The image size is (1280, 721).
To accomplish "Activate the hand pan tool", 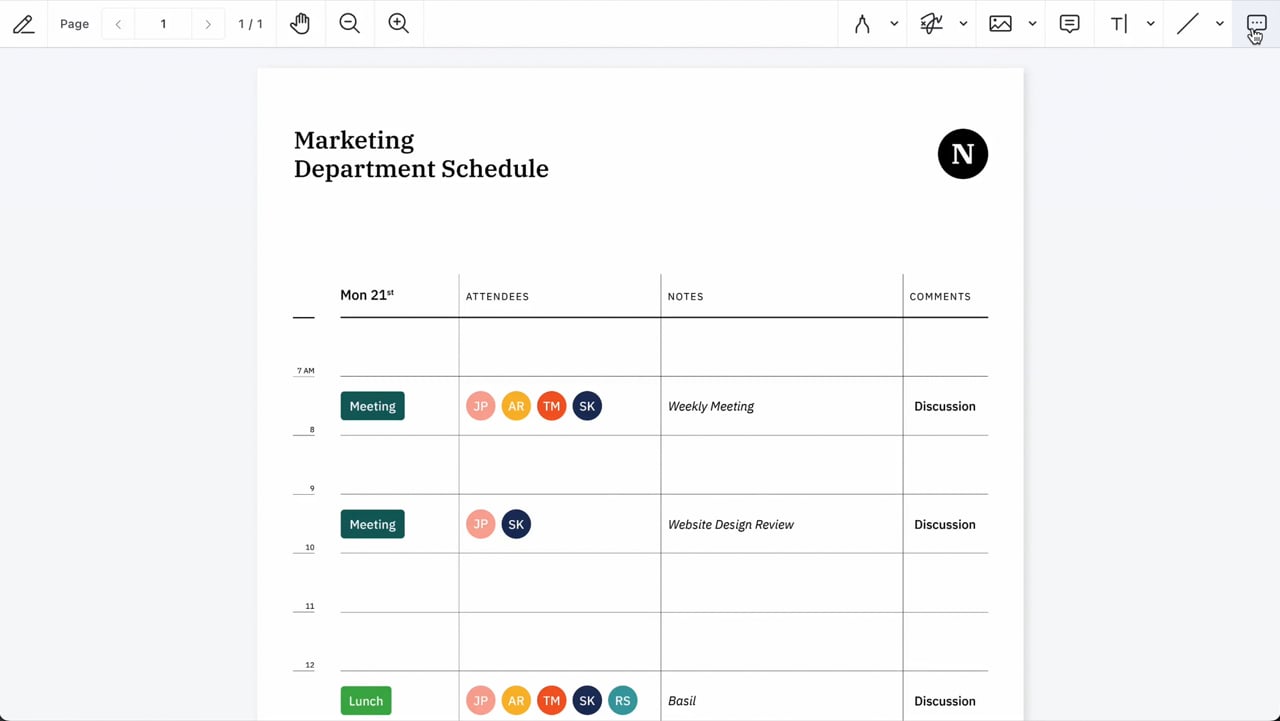I will tap(300, 24).
